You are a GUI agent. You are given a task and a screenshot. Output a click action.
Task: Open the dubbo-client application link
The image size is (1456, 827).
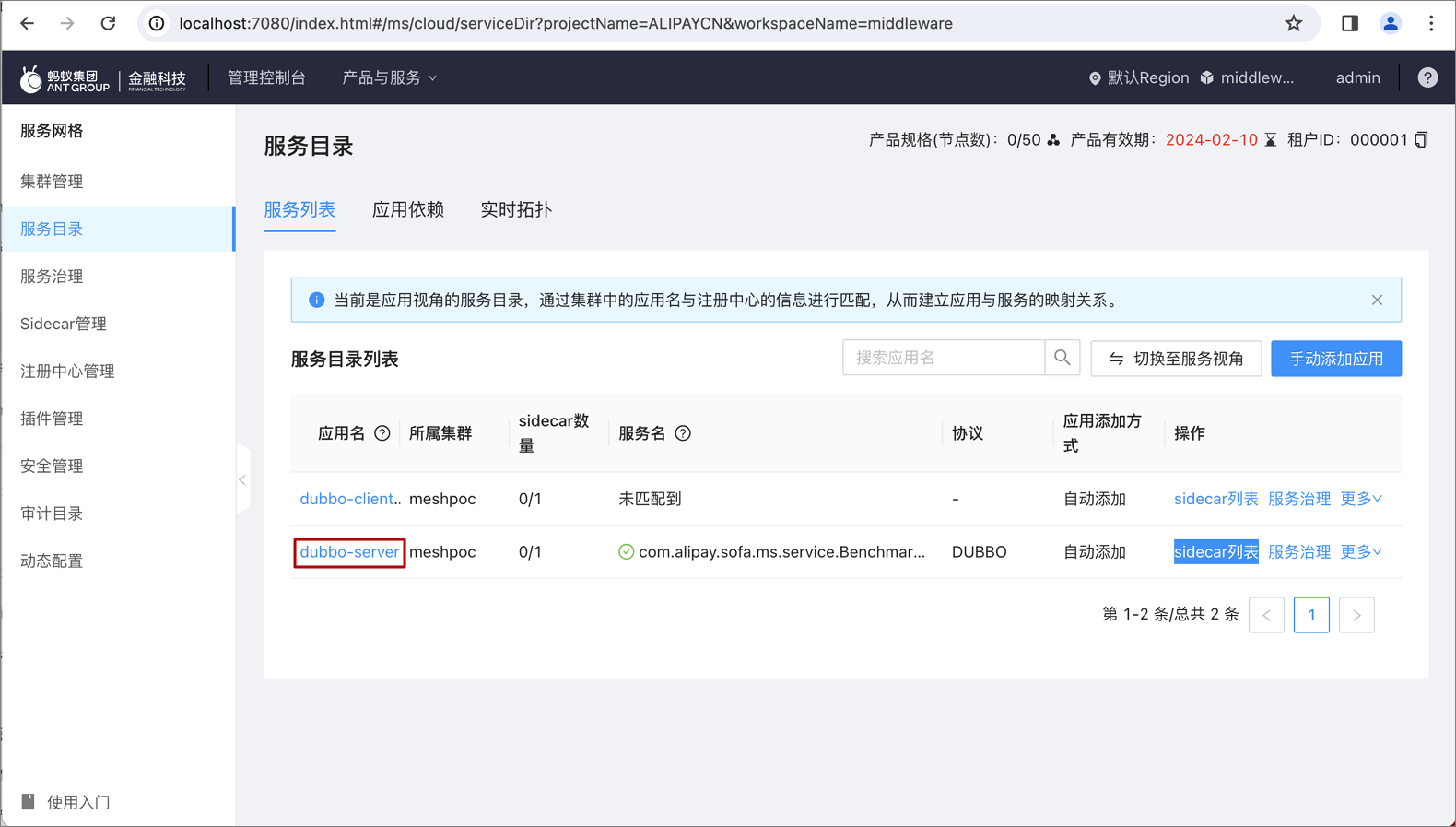pyautogui.click(x=350, y=499)
